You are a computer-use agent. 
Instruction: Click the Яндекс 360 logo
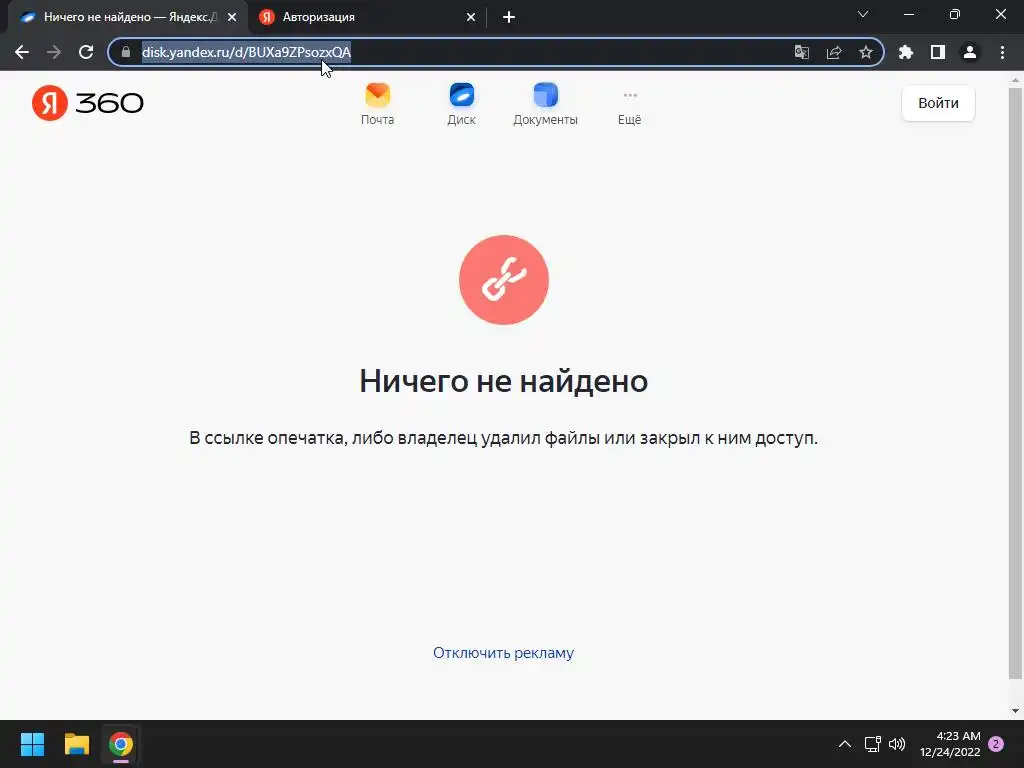(x=88, y=103)
